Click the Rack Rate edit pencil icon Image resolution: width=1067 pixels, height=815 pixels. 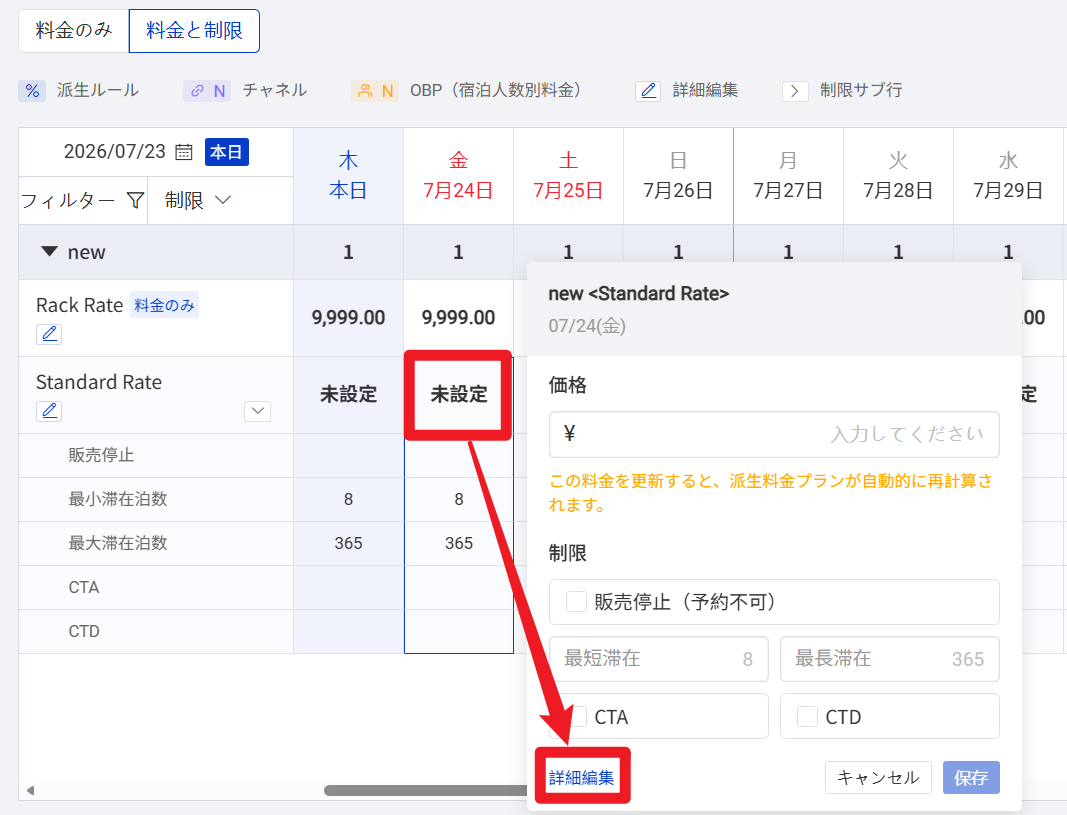click(x=49, y=334)
